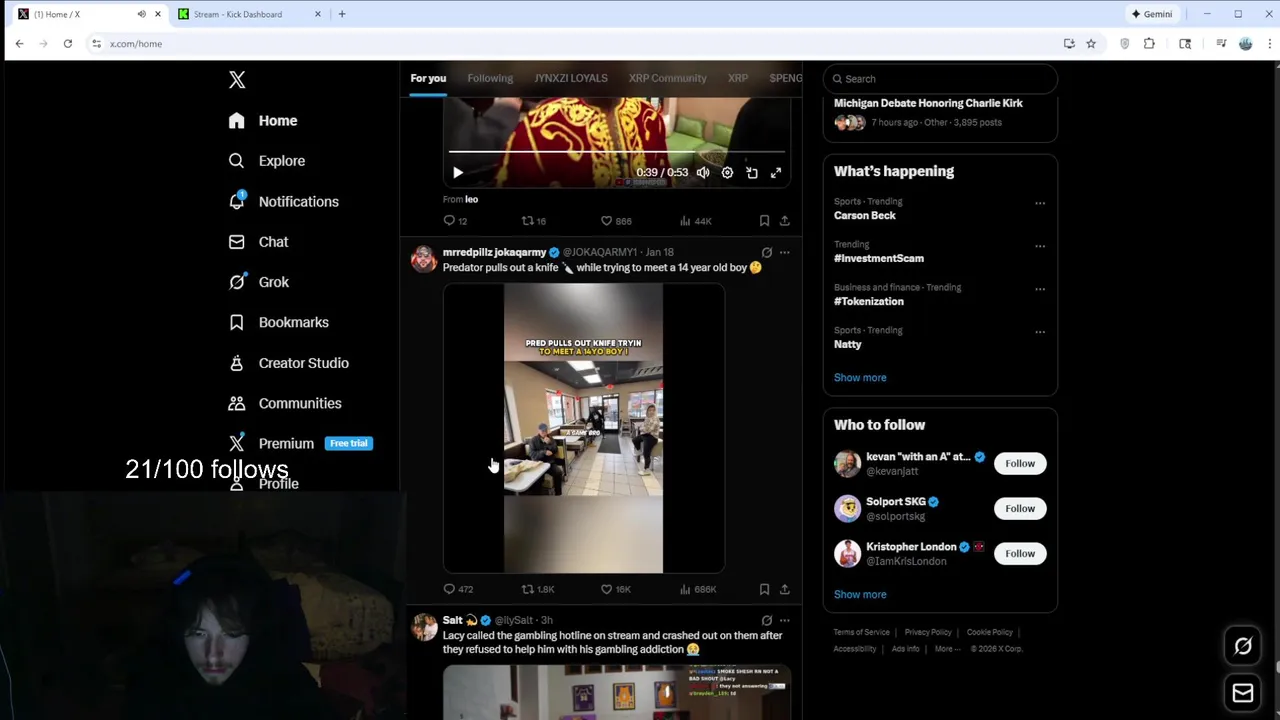Image resolution: width=1280 pixels, height=720 pixels.
Task: Open Notifications in sidebar
Action: [x=283, y=202]
